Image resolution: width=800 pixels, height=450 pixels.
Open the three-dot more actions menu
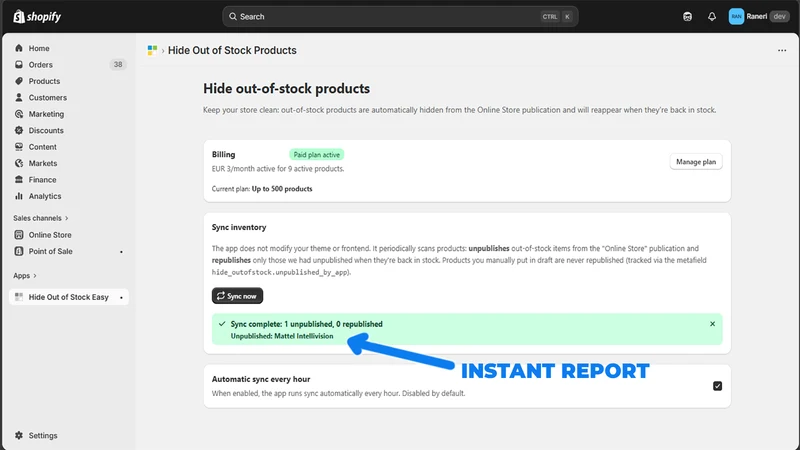tap(782, 50)
